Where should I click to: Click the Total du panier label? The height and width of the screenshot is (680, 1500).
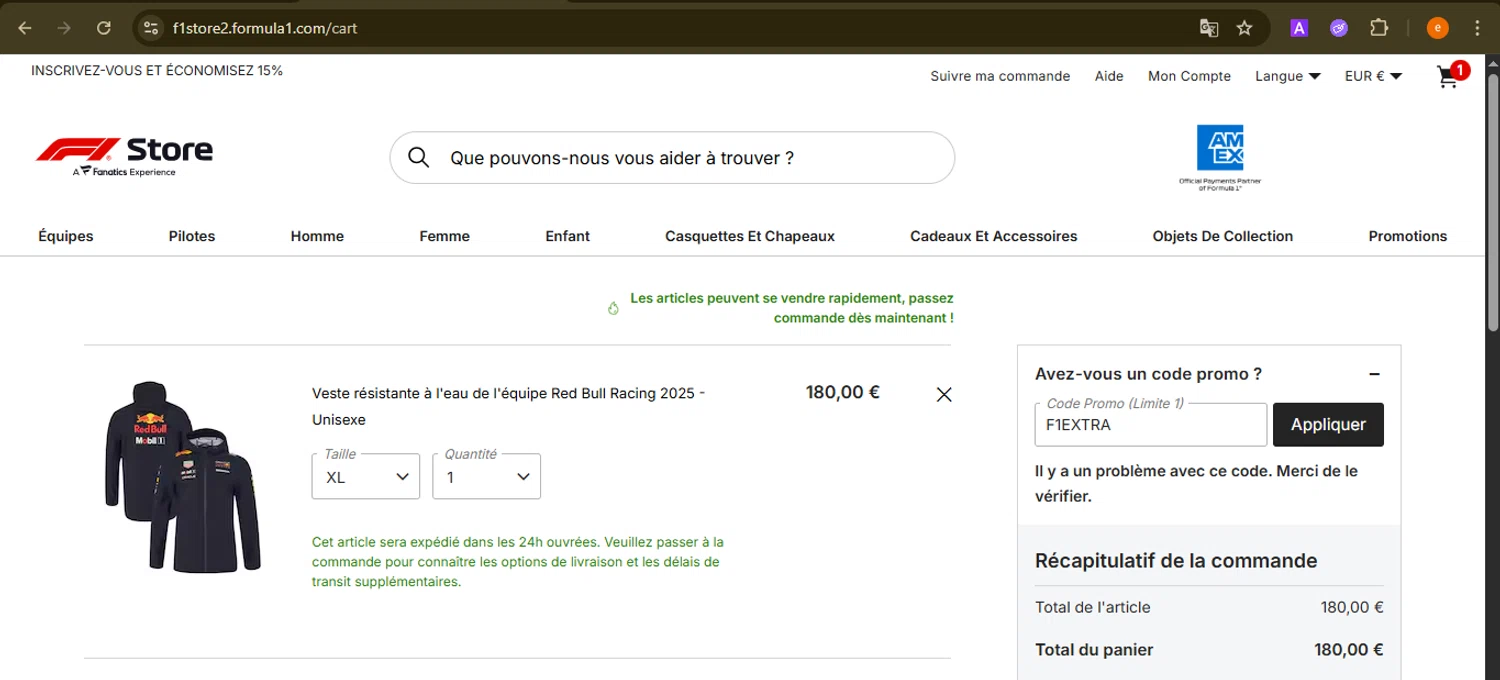1094,650
